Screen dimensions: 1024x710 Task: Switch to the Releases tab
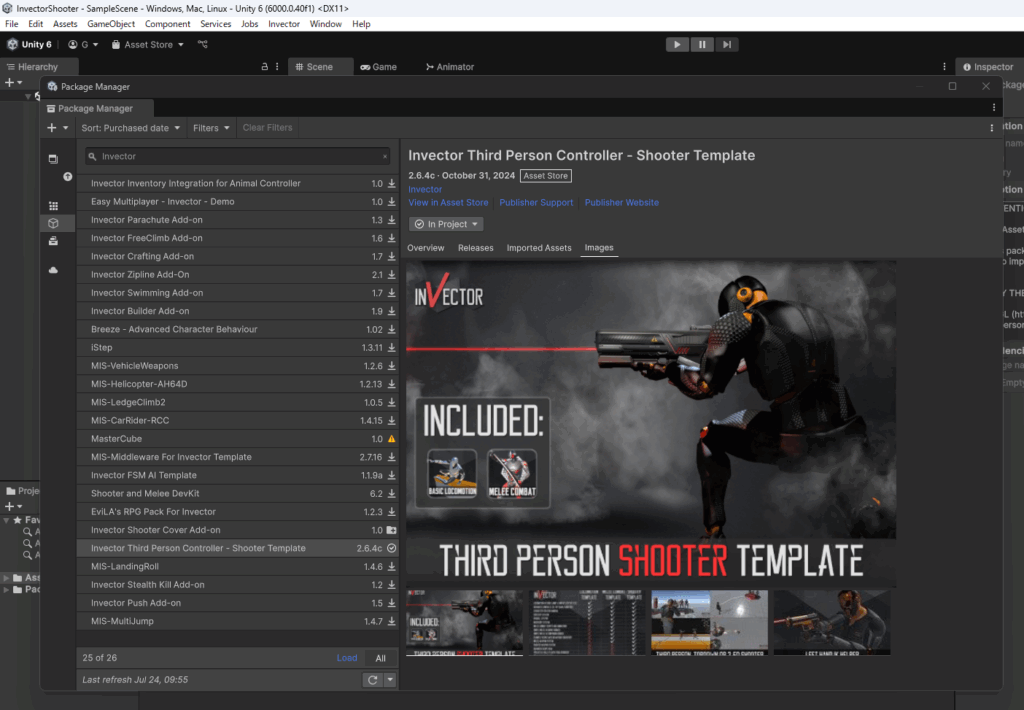pos(475,248)
